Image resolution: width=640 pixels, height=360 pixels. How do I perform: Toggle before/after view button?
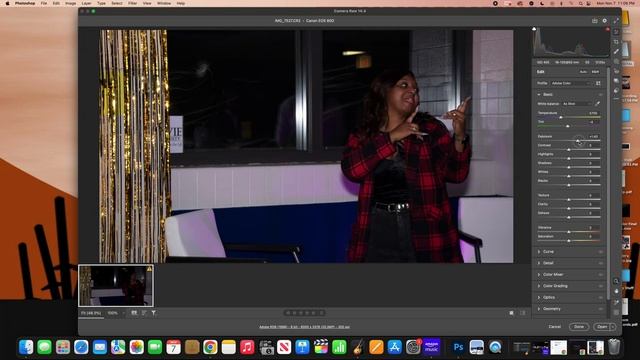pyautogui.click(x=511, y=313)
